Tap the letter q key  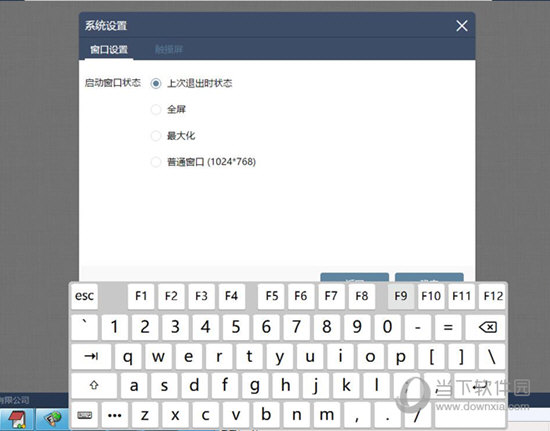(128, 356)
